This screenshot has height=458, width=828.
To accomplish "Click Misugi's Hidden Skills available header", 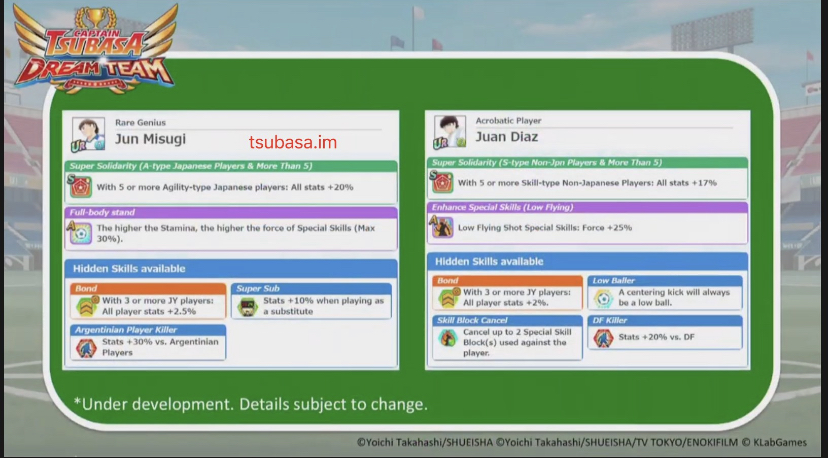I will 231,268.
